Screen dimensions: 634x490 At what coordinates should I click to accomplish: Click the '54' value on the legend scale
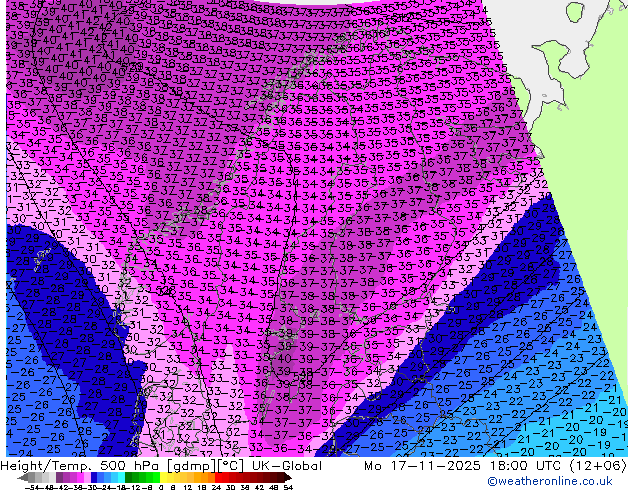(x=288, y=488)
